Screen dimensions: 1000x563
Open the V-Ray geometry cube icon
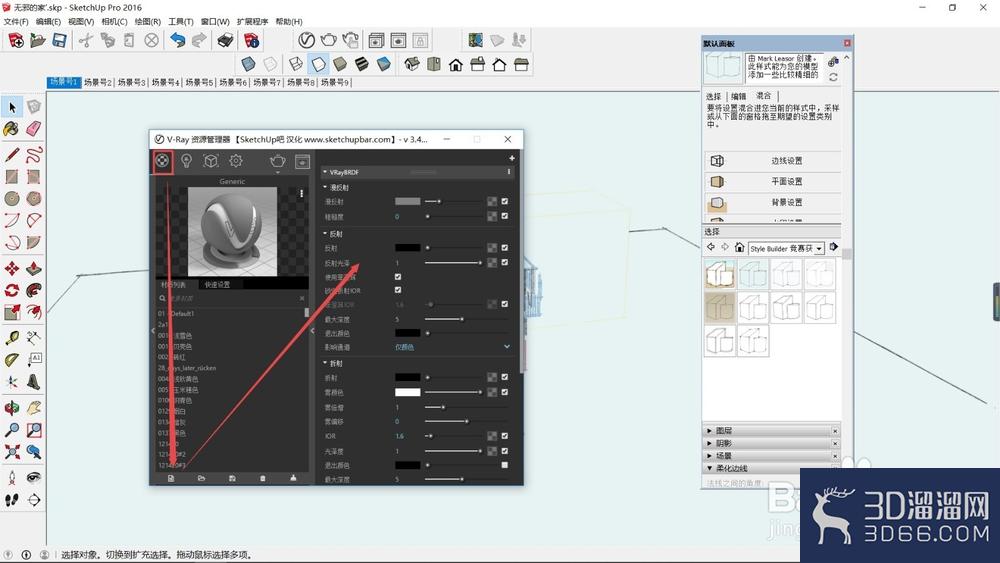click(x=211, y=161)
